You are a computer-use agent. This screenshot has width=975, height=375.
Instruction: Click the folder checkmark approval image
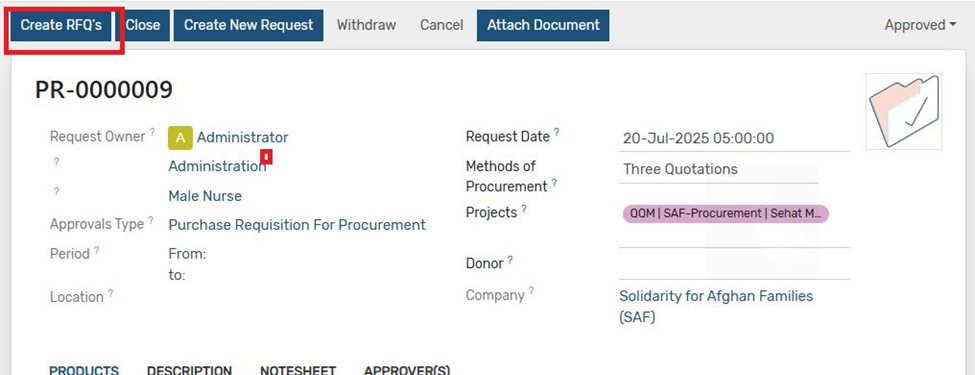click(903, 111)
